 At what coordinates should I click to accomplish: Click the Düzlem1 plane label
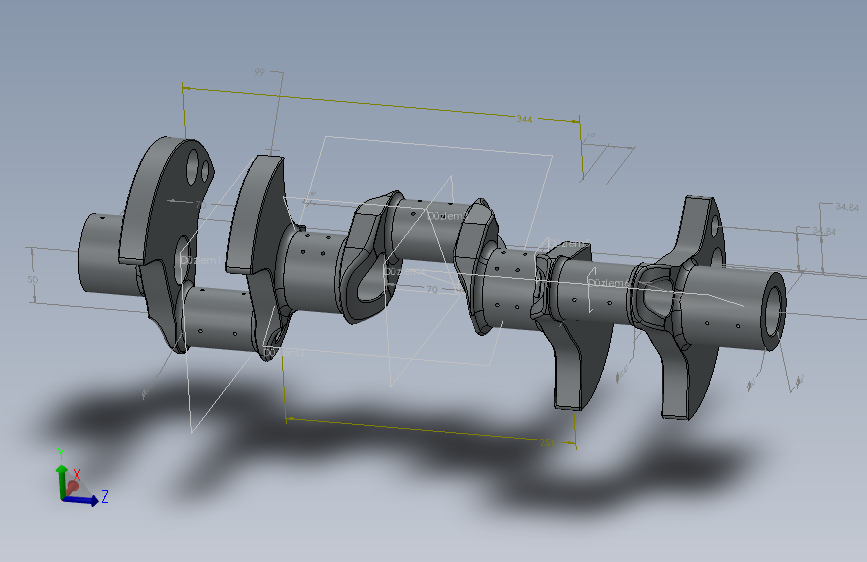[x=200, y=260]
